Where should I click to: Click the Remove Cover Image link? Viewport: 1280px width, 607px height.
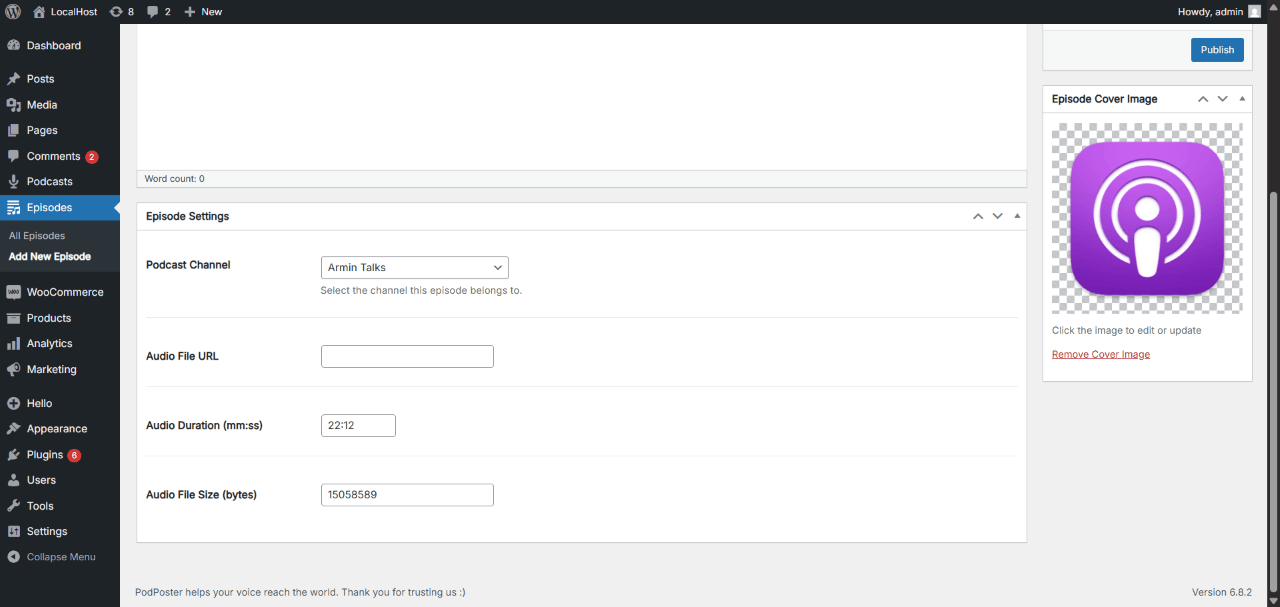1100,353
